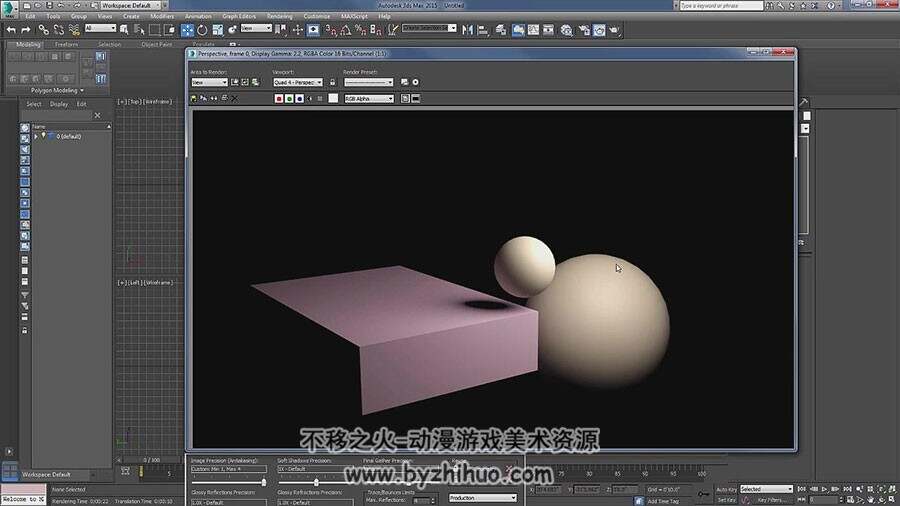Open the RGB Alpha channel dropdown
Image resolution: width=900 pixels, height=506 pixels.
[x=368, y=99]
